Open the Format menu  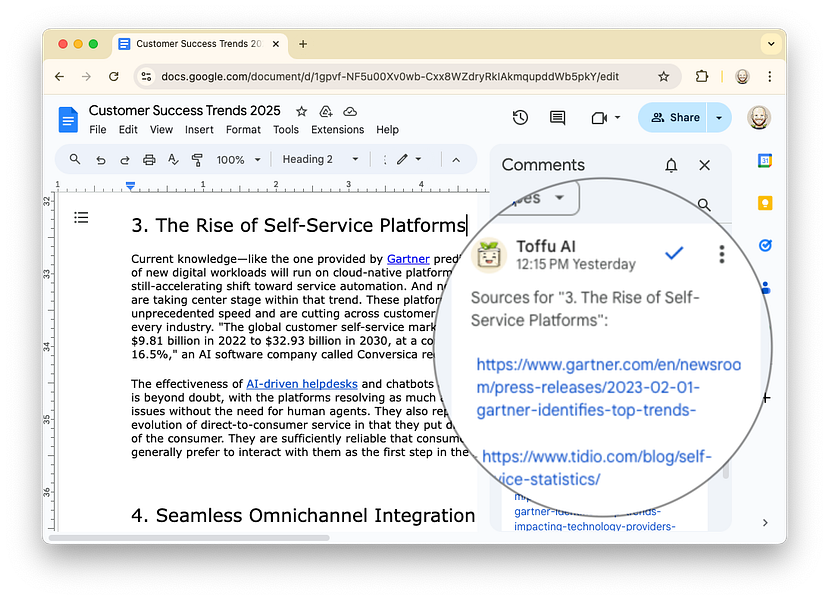click(x=243, y=130)
